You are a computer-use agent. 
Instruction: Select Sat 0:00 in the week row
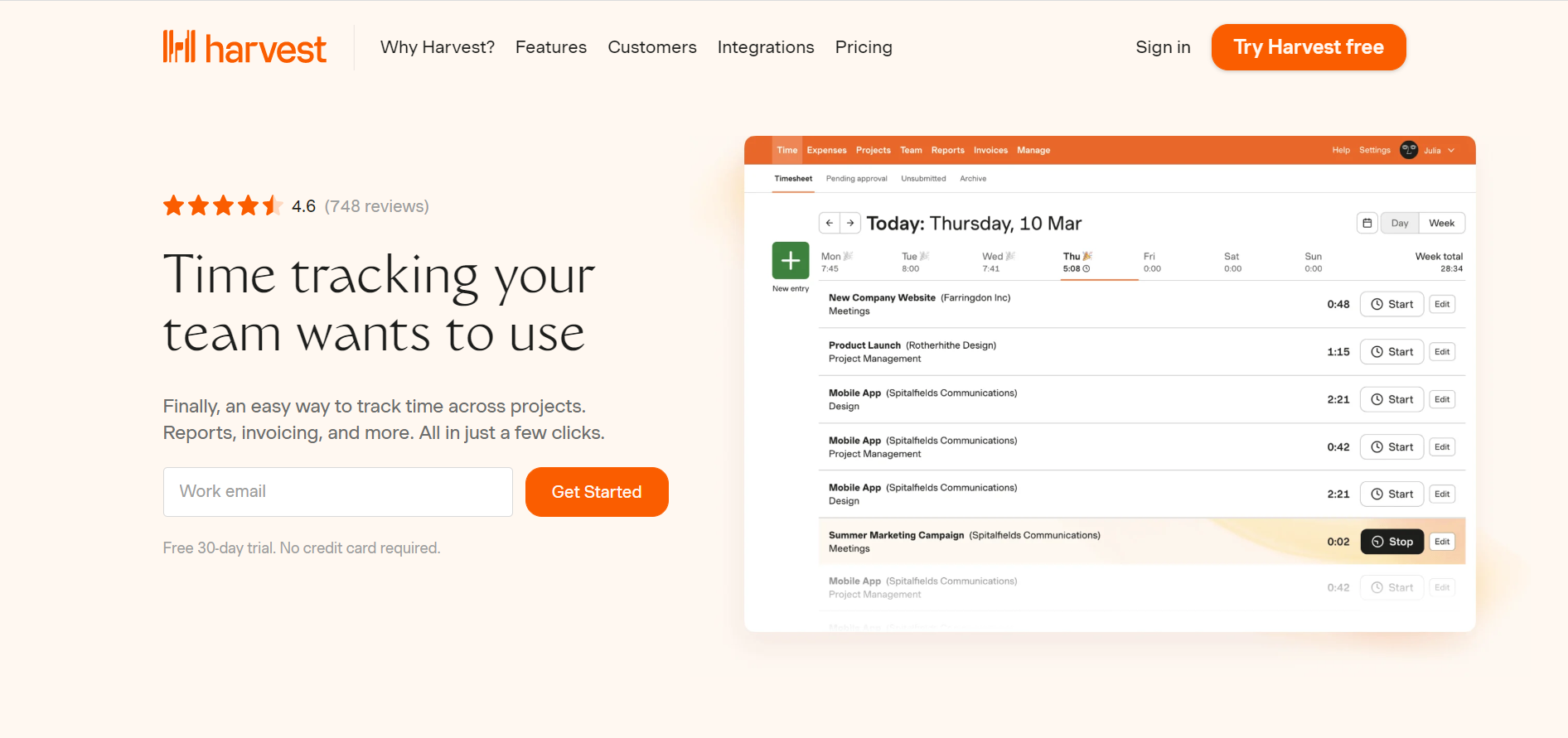pos(1232,262)
